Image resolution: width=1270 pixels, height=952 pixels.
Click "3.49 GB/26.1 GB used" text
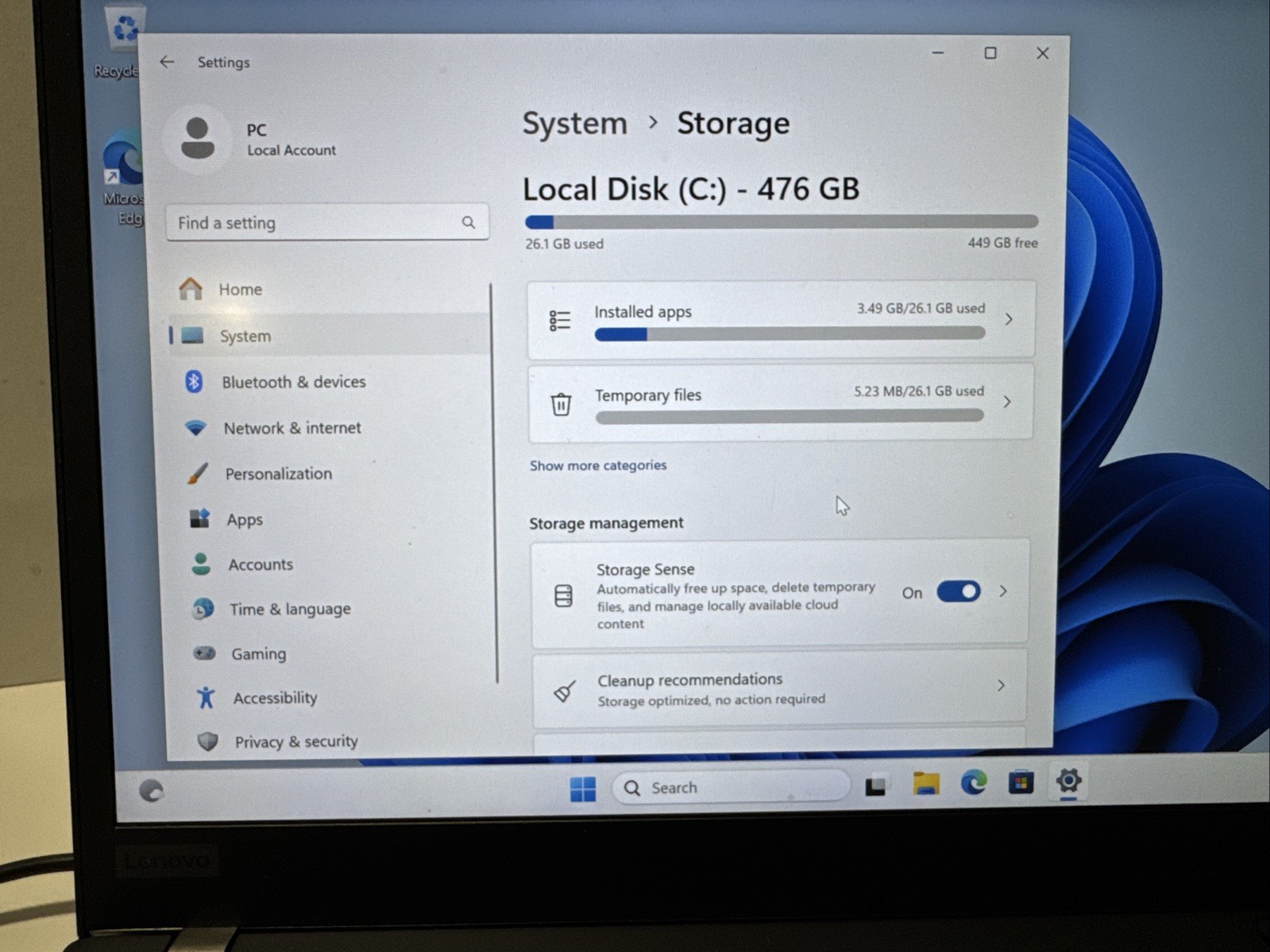pos(921,308)
